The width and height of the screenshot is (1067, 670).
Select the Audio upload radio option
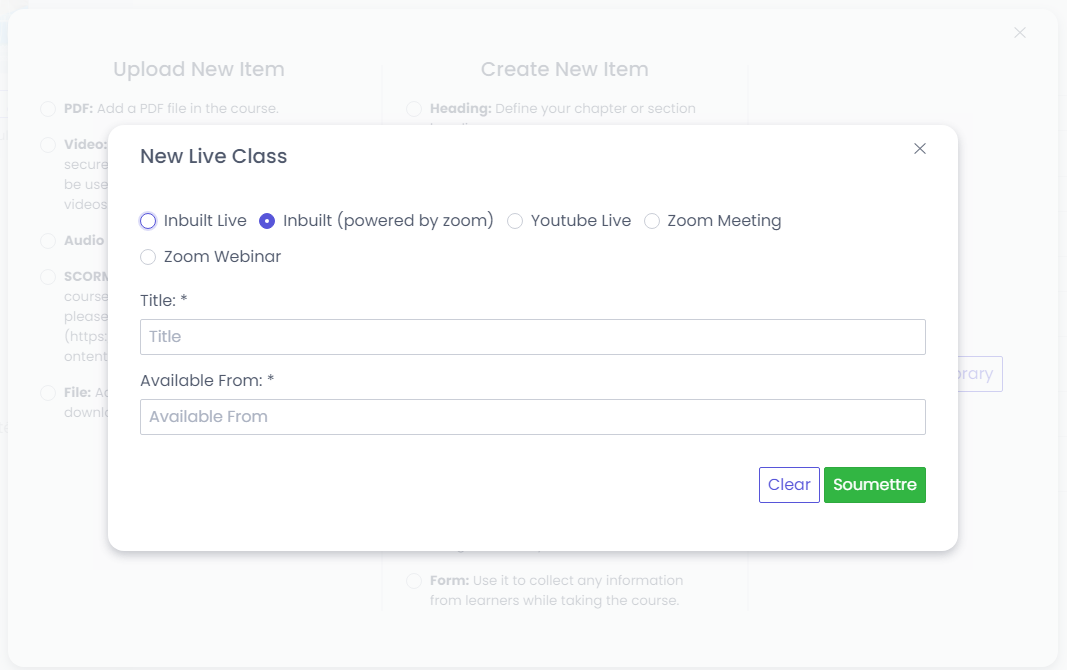coord(48,241)
